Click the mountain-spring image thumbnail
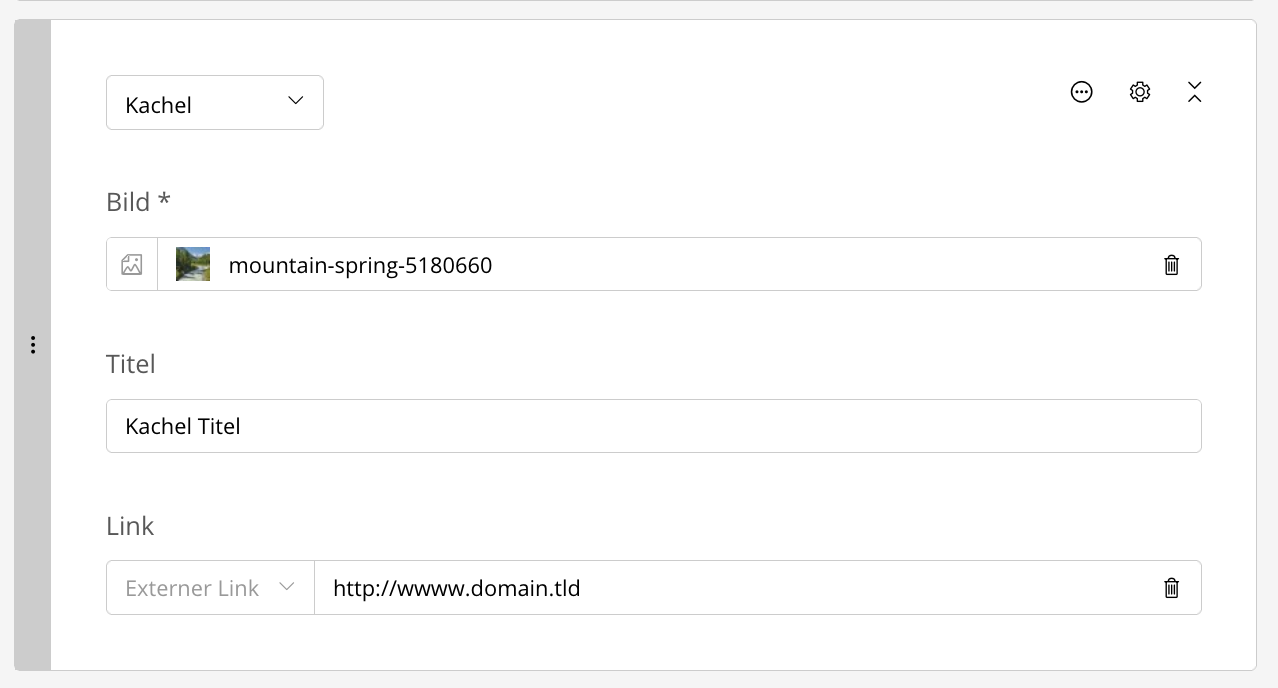 (x=193, y=265)
